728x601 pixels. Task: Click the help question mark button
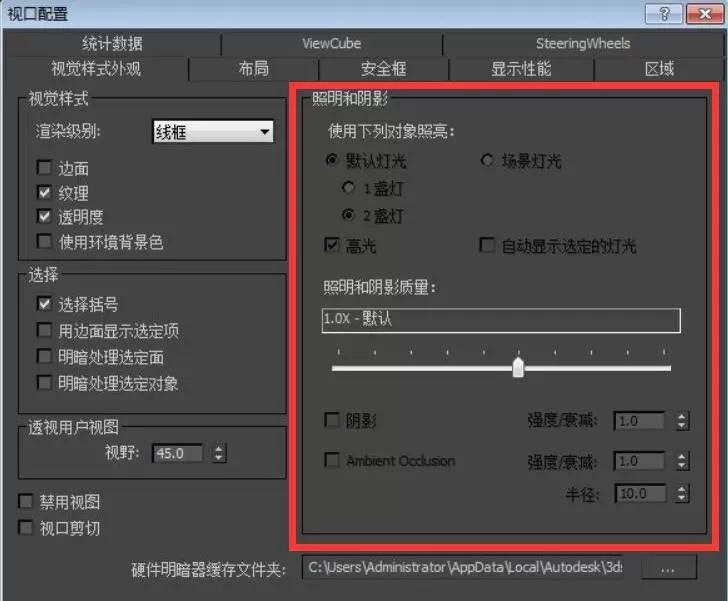pyautogui.click(x=664, y=14)
